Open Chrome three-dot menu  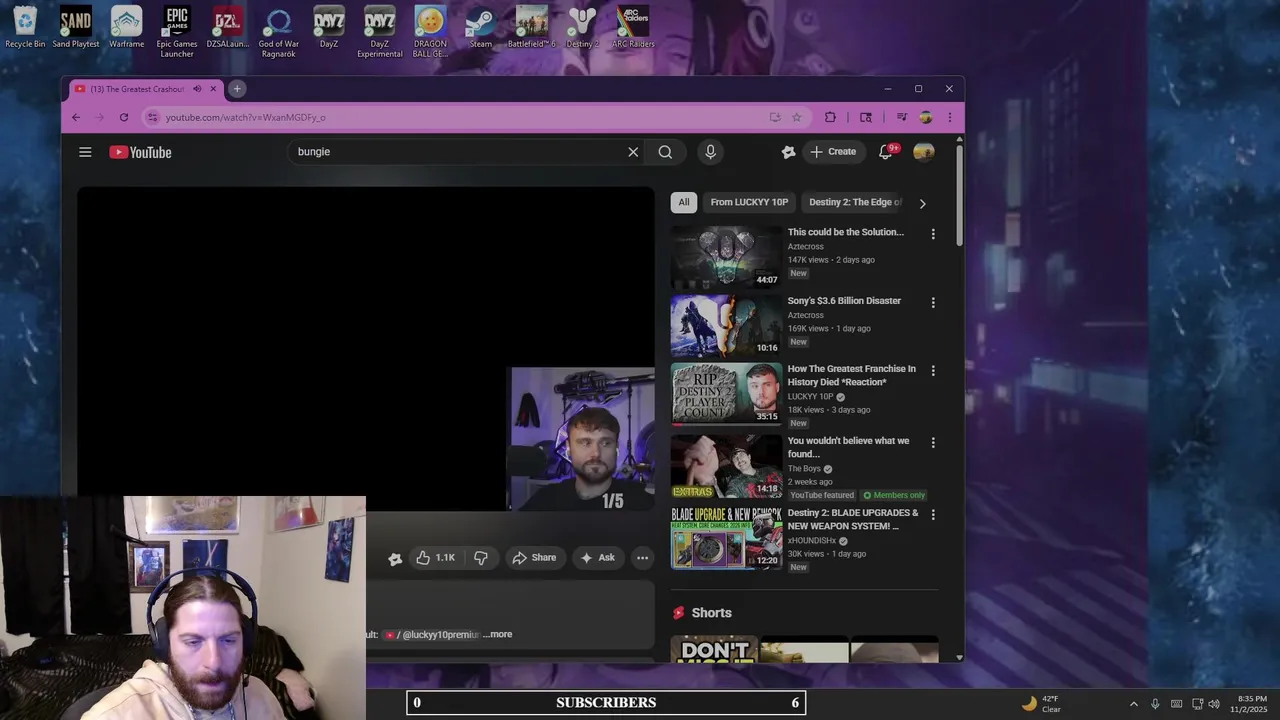pos(949,117)
